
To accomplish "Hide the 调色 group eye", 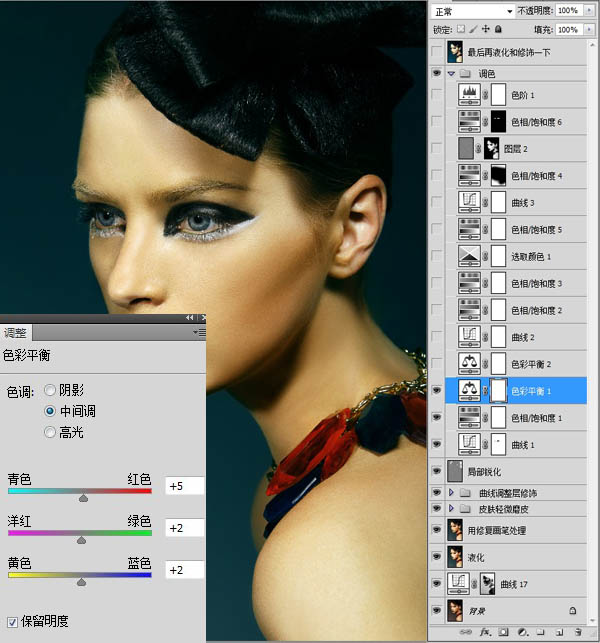I will (436, 73).
